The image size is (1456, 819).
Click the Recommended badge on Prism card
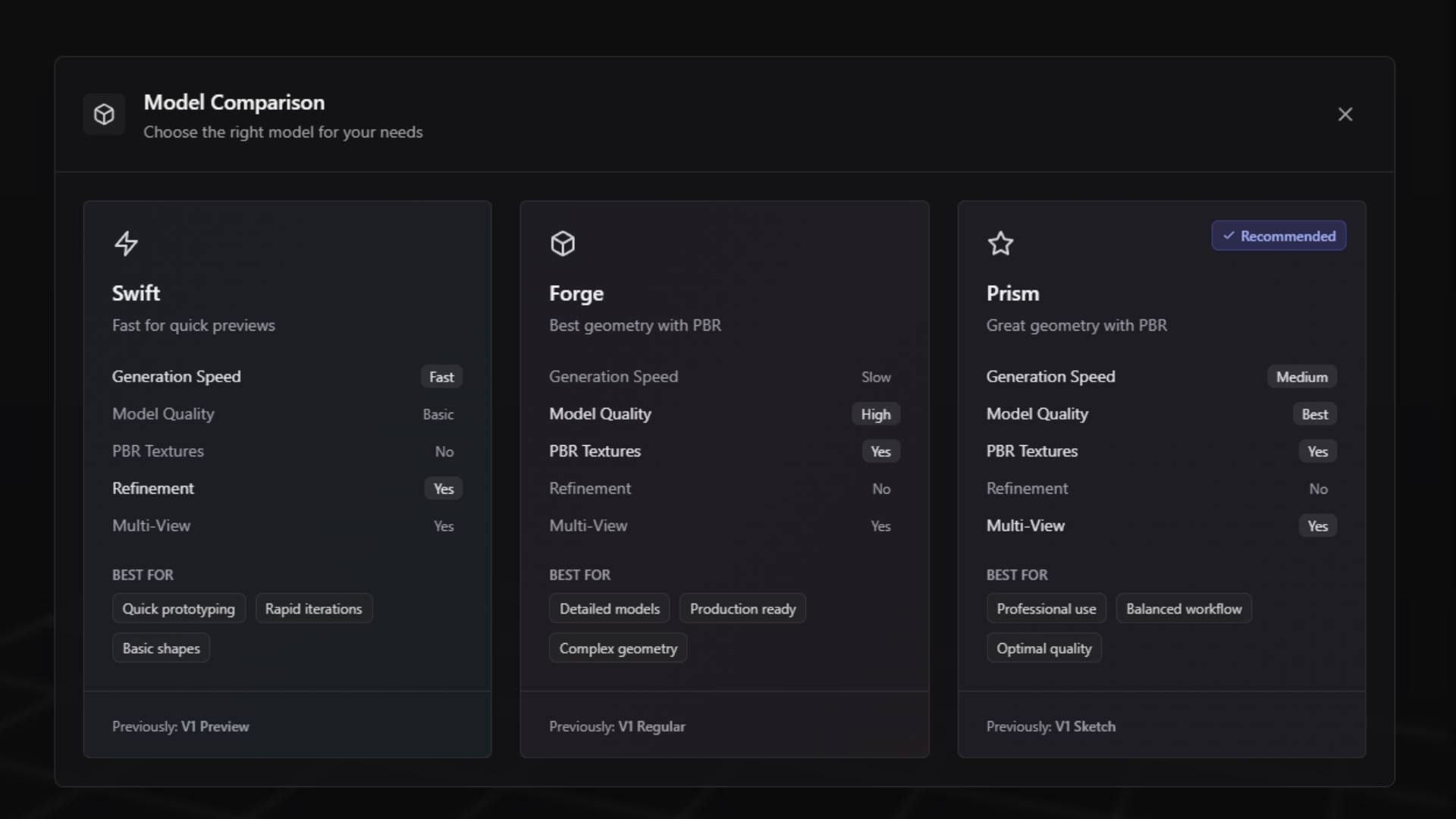click(x=1279, y=236)
